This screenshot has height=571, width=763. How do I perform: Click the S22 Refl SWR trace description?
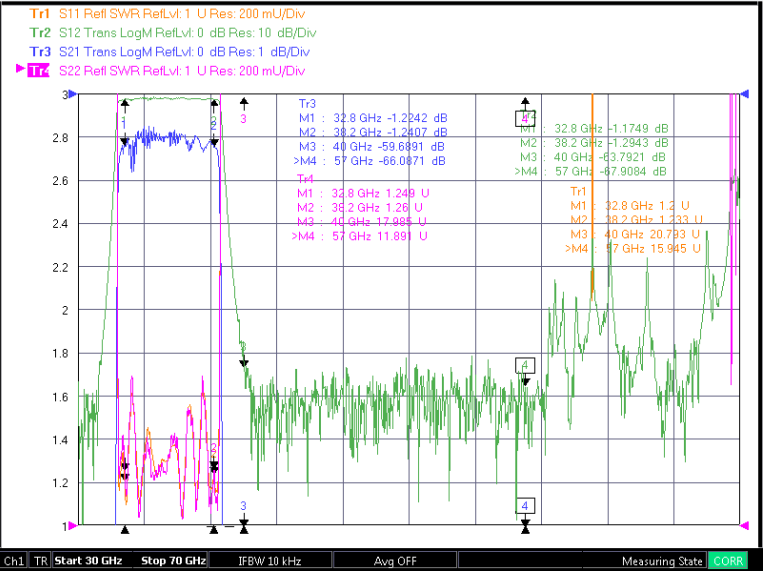click(x=182, y=71)
